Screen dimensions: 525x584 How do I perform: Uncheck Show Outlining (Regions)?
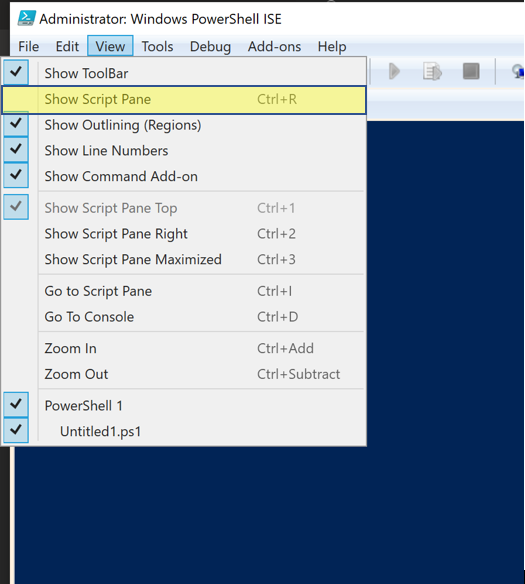[x=184, y=125]
